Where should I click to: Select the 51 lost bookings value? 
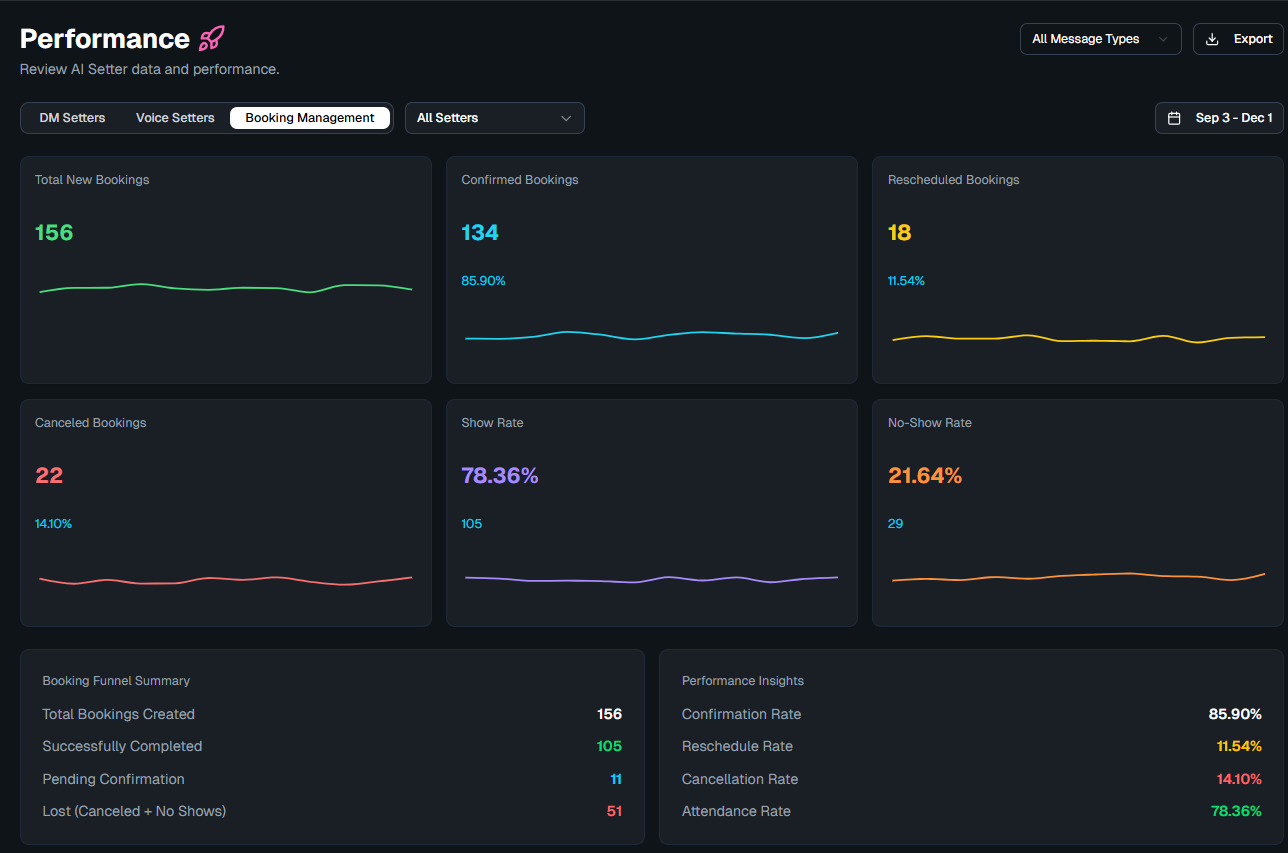point(614,811)
